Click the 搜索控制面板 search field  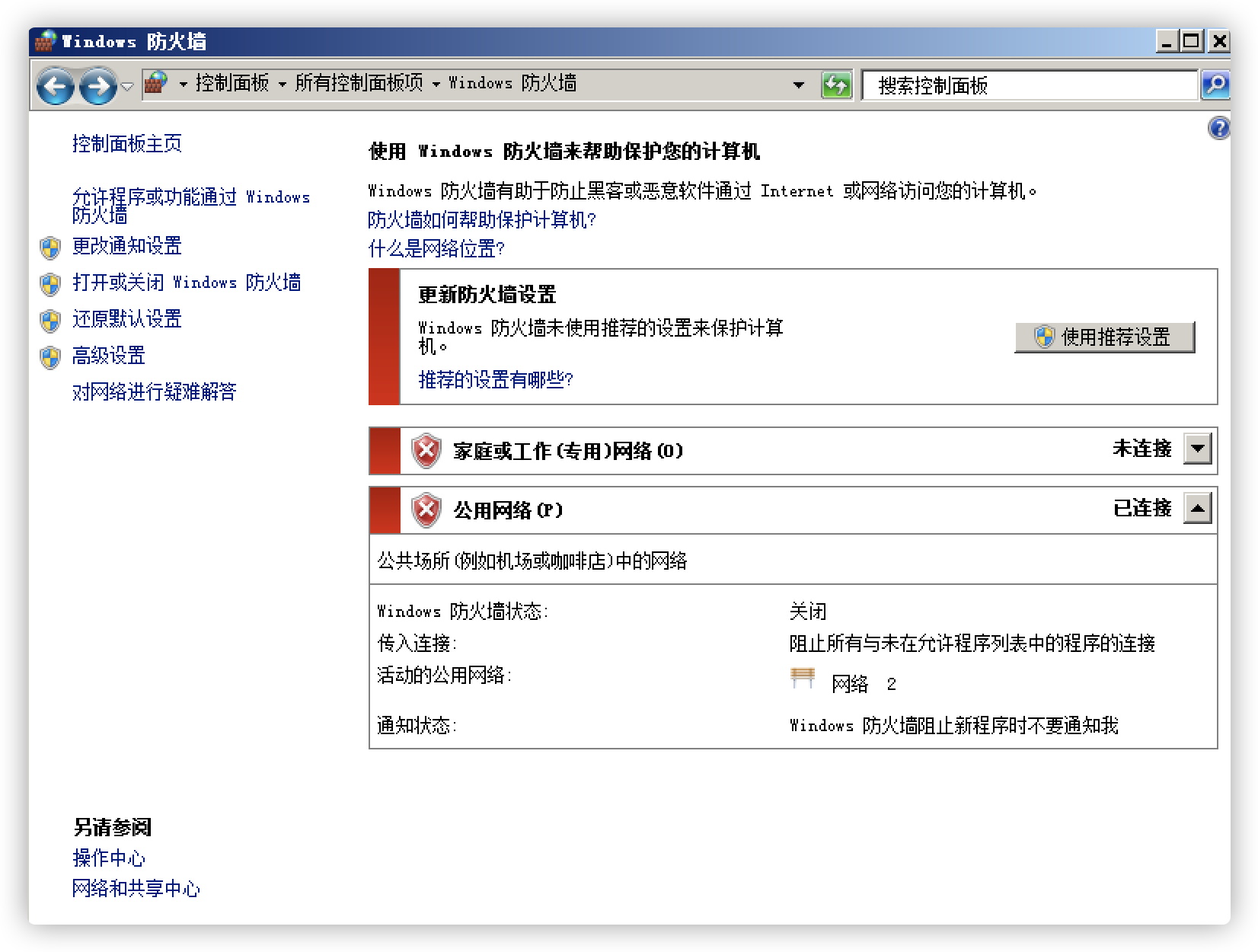(x=1030, y=85)
